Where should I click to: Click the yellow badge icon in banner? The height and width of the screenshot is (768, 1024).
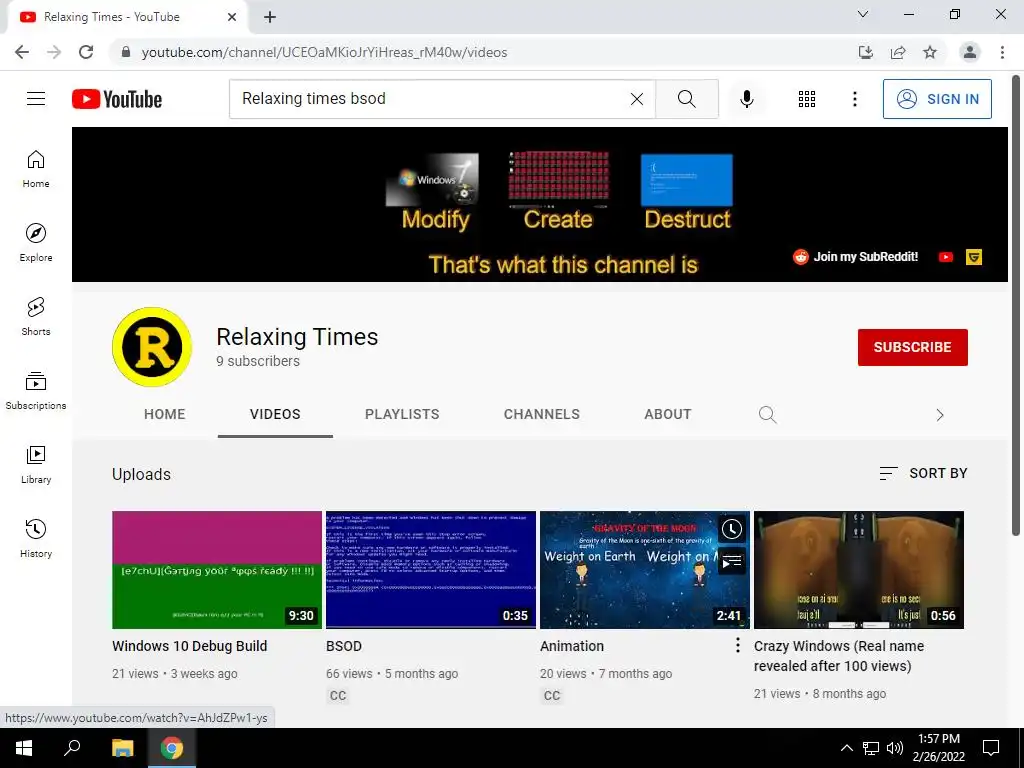pyautogui.click(x=974, y=257)
